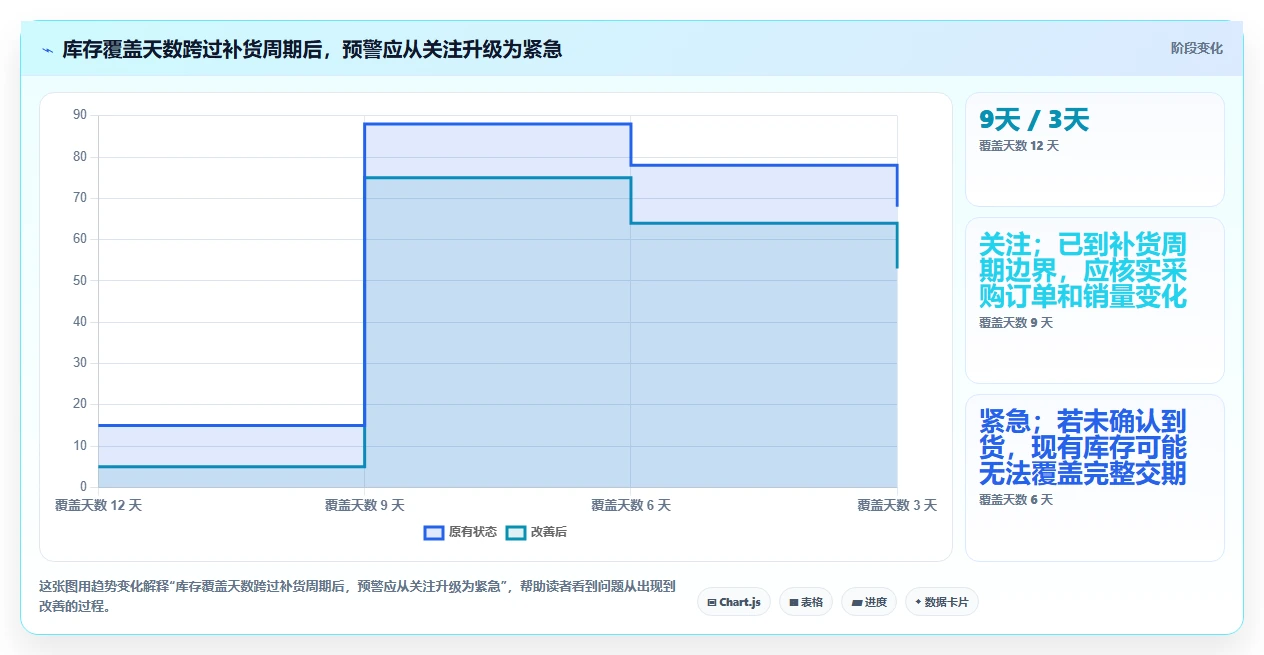Viewport: 1264px width, 655px height.
Task: Click the card caption 覆盖天数 12 天
Action: (1019, 145)
